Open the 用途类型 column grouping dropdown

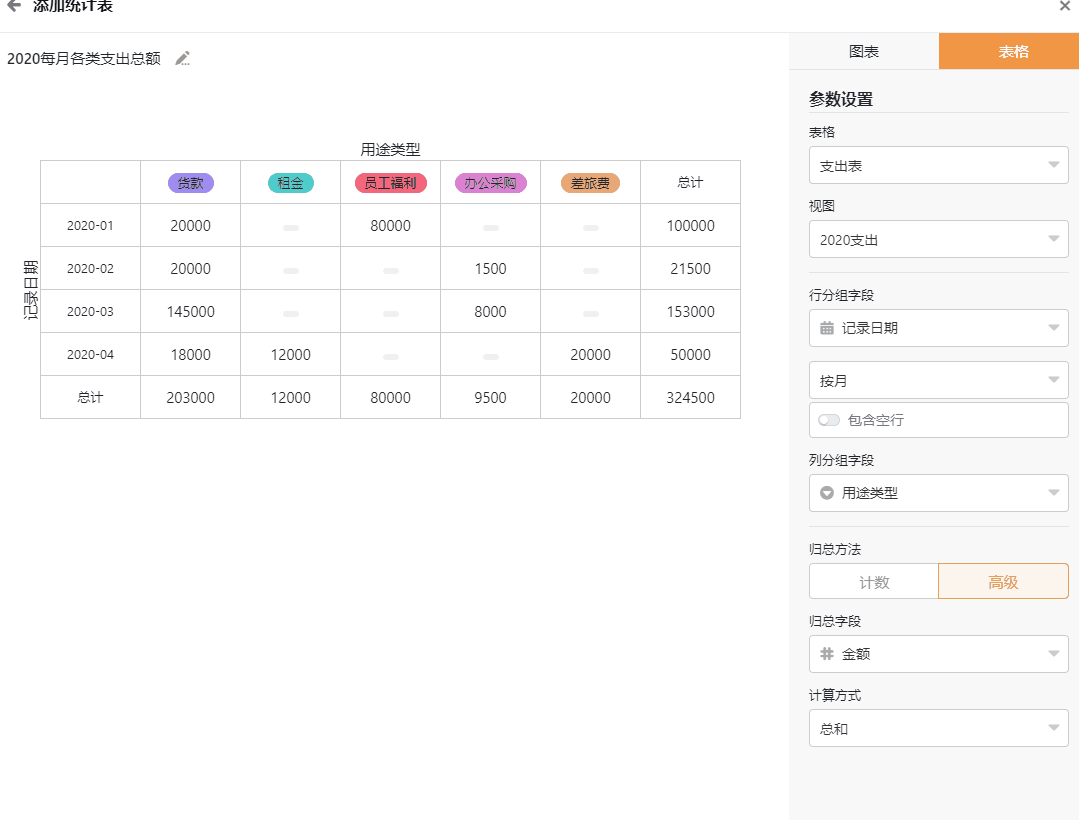[939, 493]
